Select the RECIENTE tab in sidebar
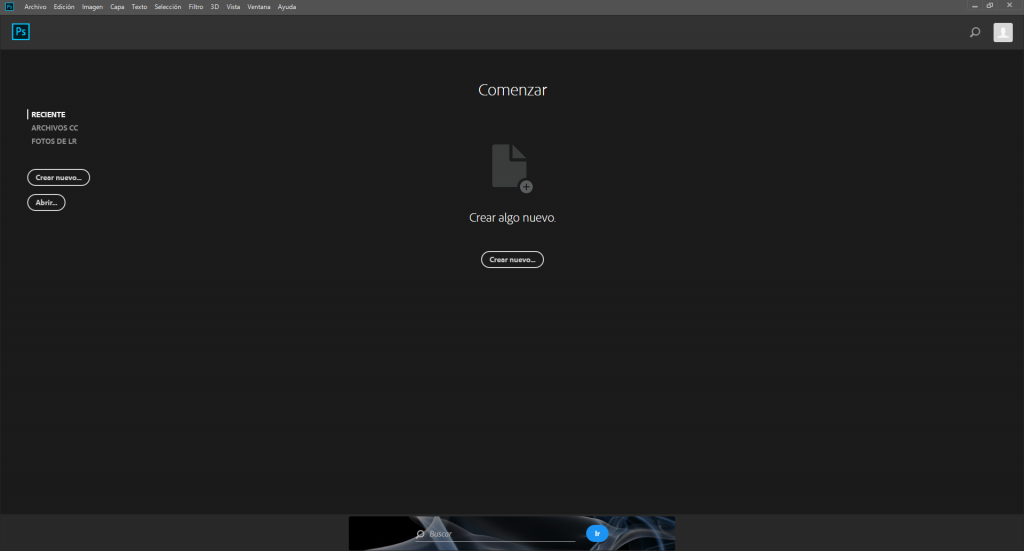This screenshot has width=1024, height=551. [48, 114]
